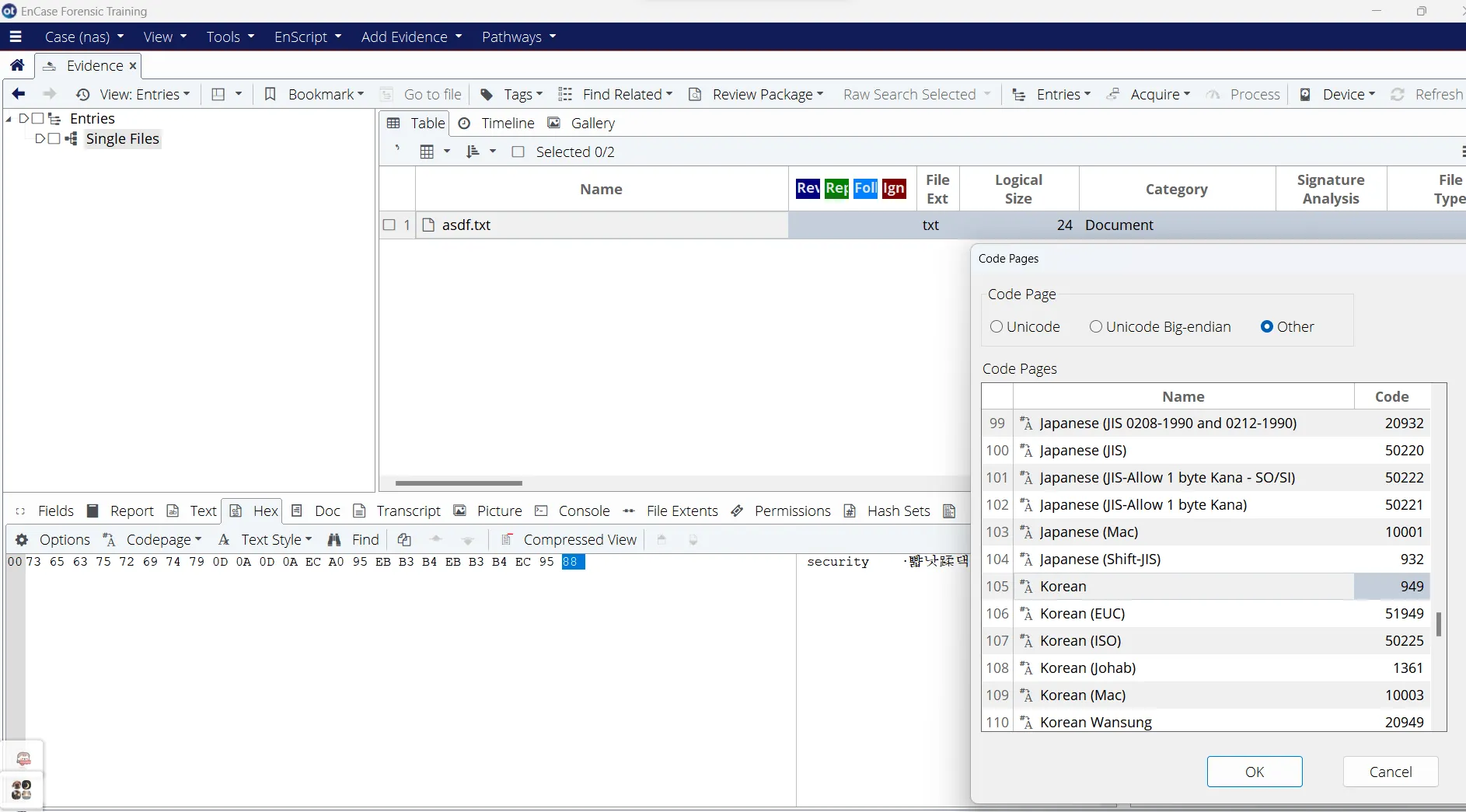Click the Go to file button
Image resolution: width=1466 pixels, height=812 pixels.
click(421, 94)
